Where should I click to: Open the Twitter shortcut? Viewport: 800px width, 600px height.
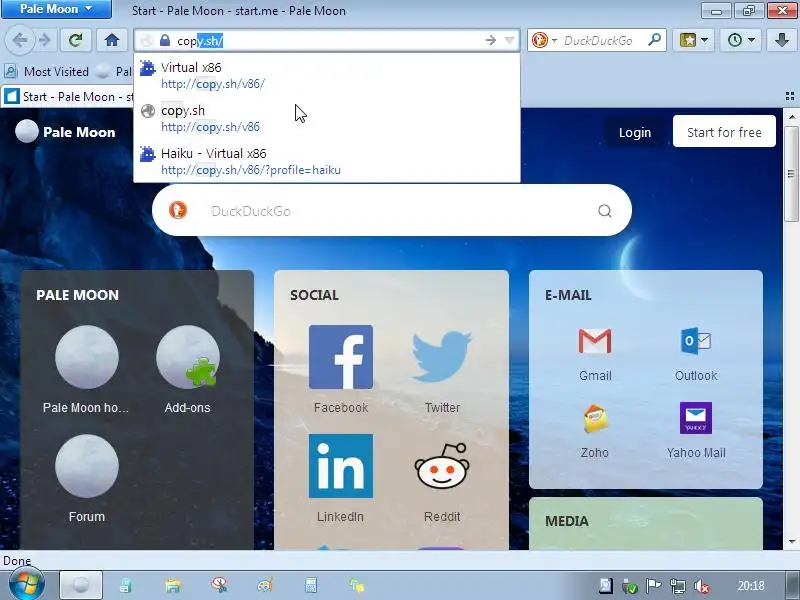pyautogui.click(x=442, y=369)
